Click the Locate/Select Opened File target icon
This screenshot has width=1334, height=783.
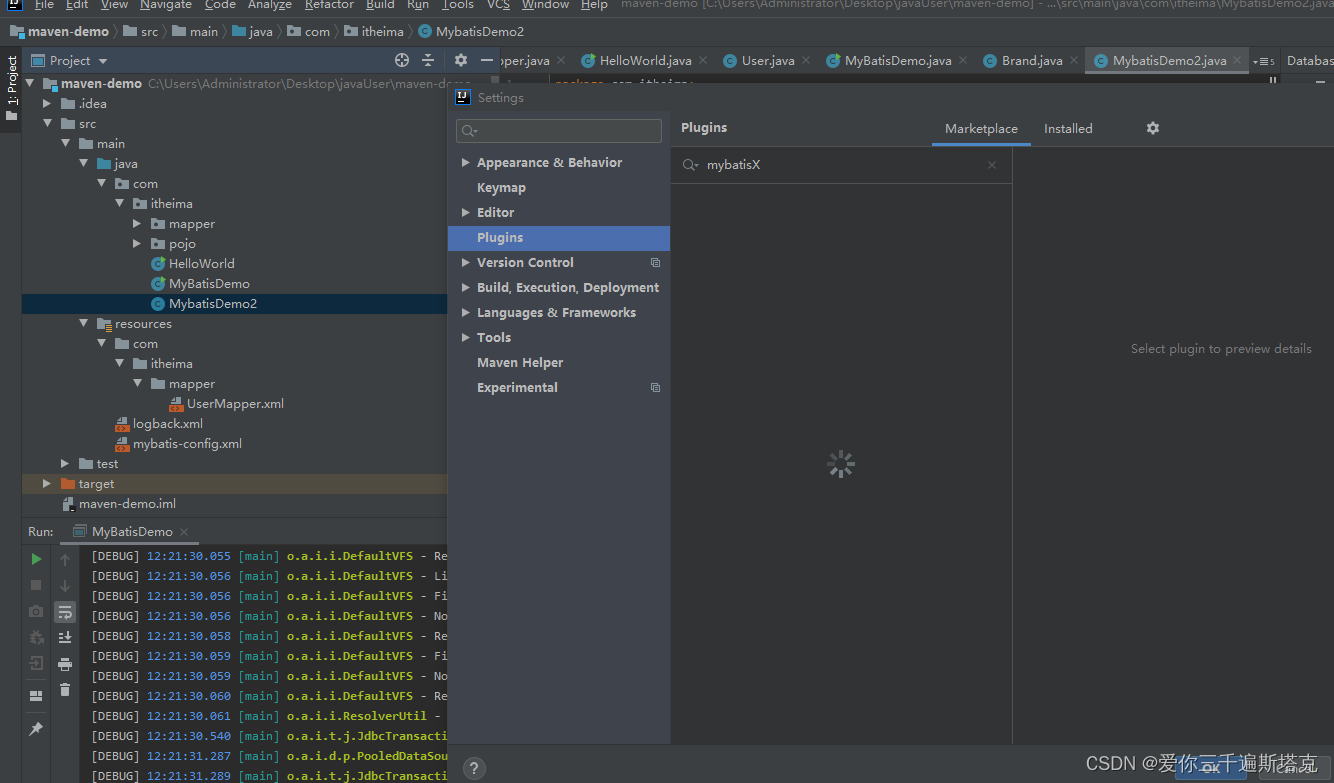[402, 60]
